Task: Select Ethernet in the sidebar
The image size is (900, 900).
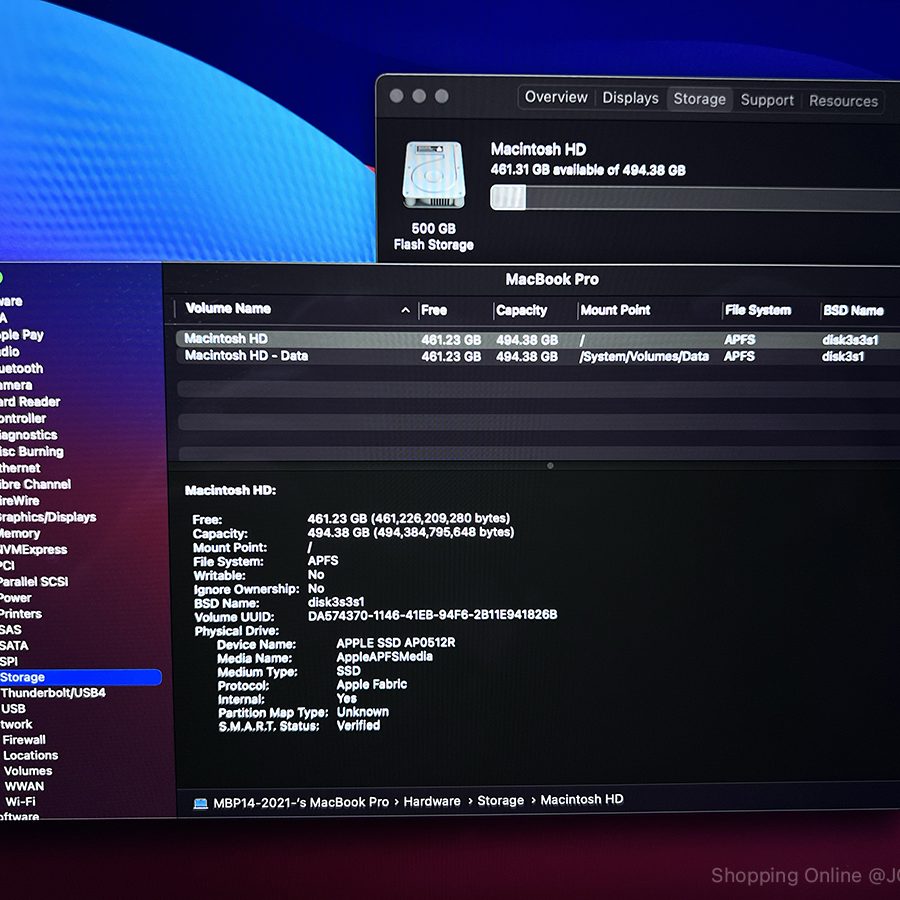Action: [20, 468]
